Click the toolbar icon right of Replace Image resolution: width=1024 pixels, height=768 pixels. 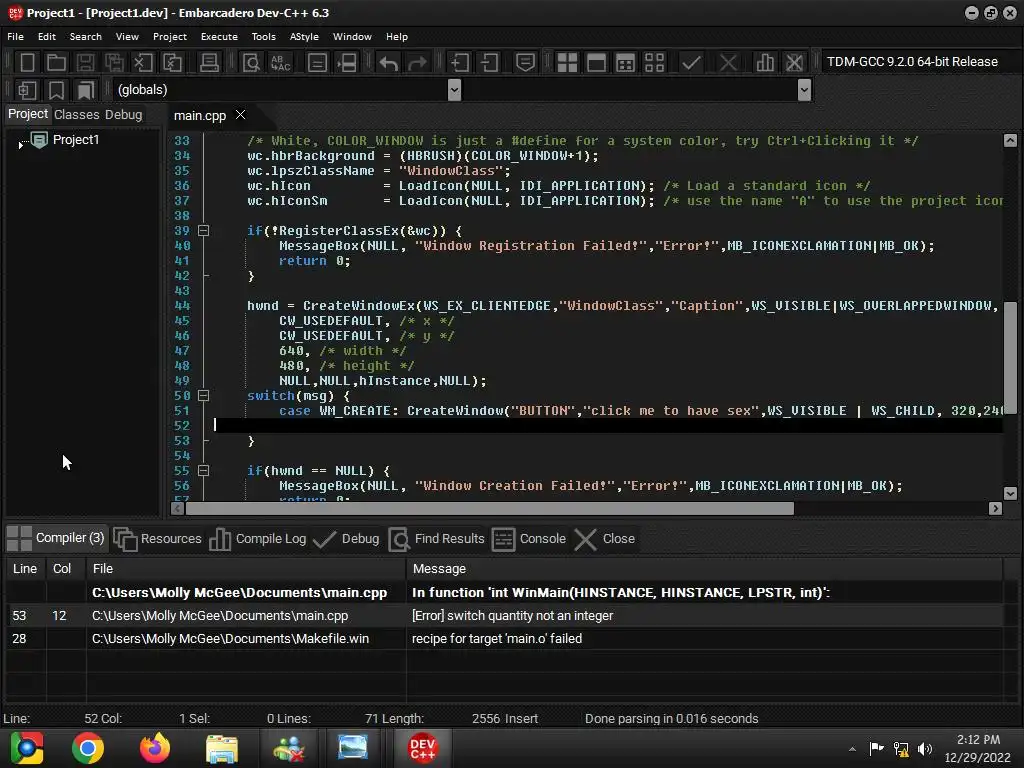(317, 63)
